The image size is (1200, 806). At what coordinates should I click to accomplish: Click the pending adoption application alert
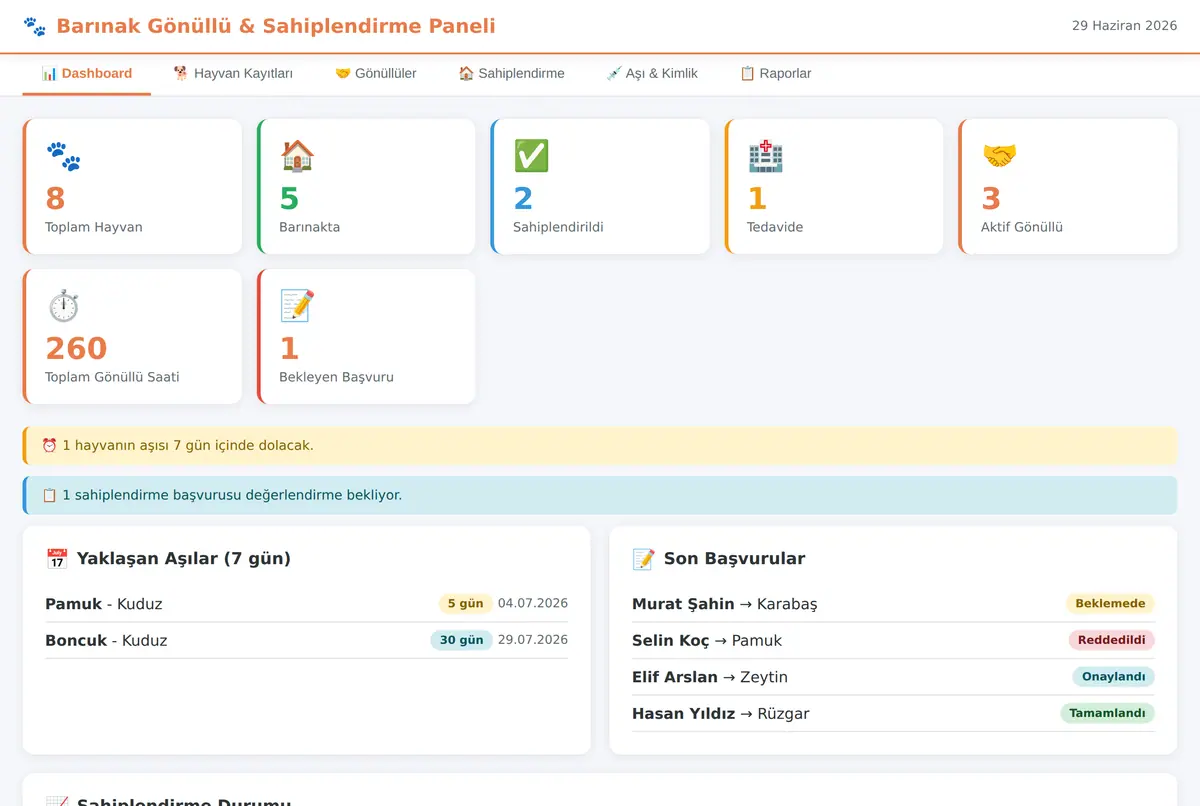(x=600, y=495)
